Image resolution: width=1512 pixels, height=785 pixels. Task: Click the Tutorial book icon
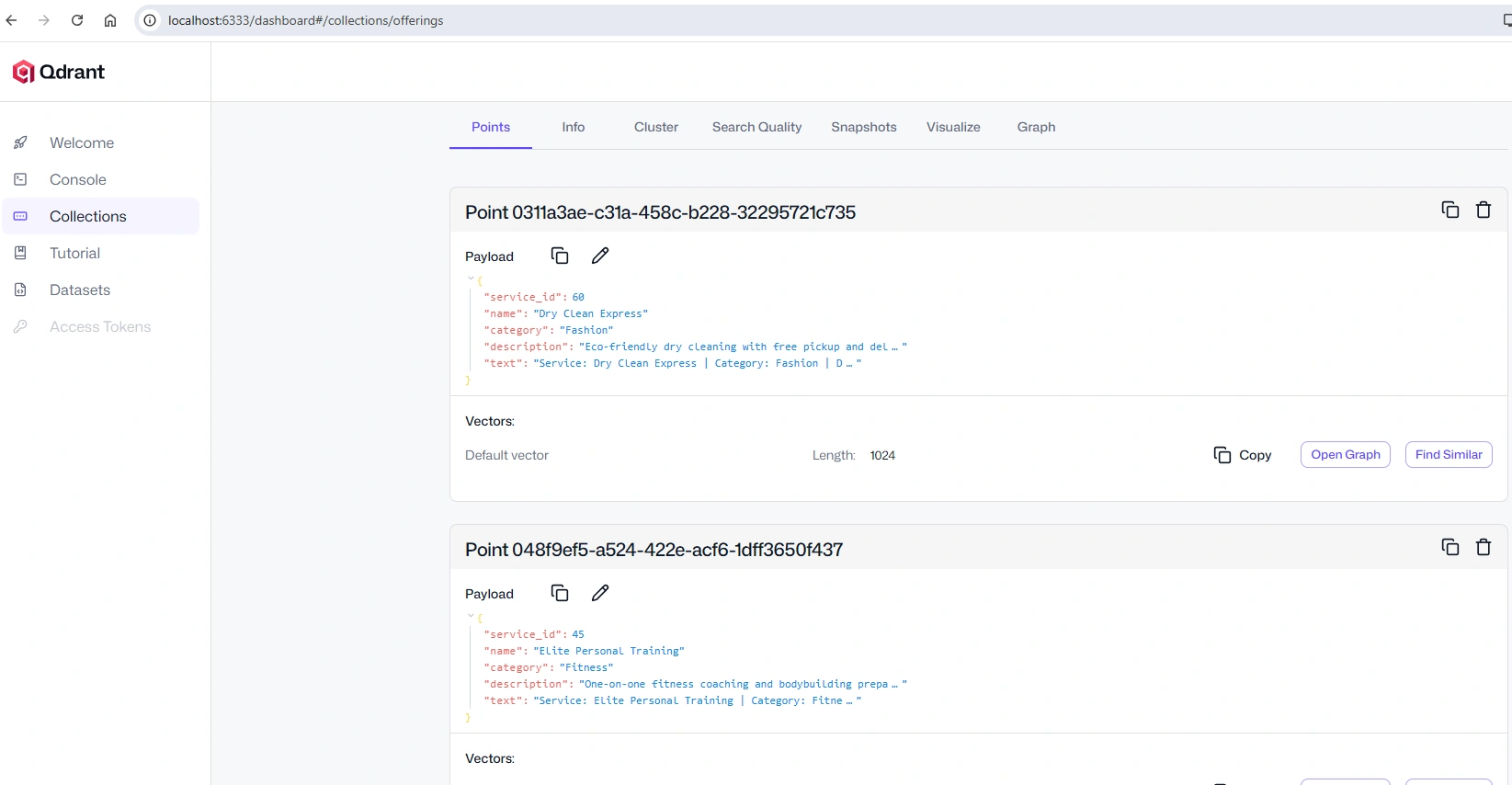click(20, 253)
